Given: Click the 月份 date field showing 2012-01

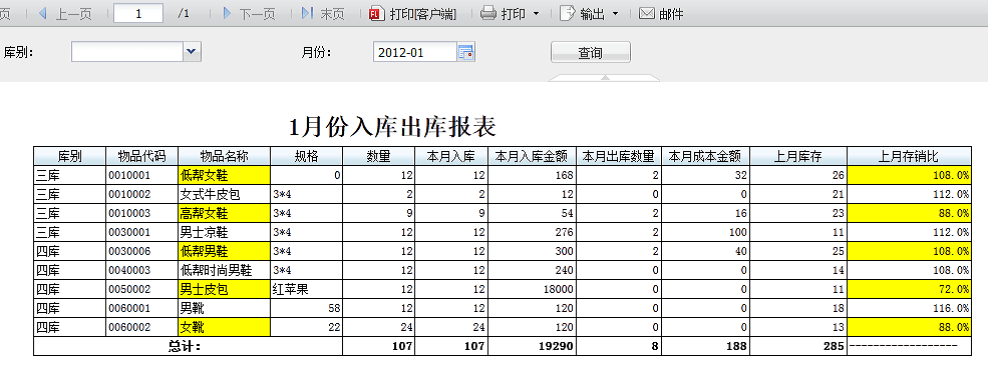Looking at the screenshot, I should tap(415, 52).
